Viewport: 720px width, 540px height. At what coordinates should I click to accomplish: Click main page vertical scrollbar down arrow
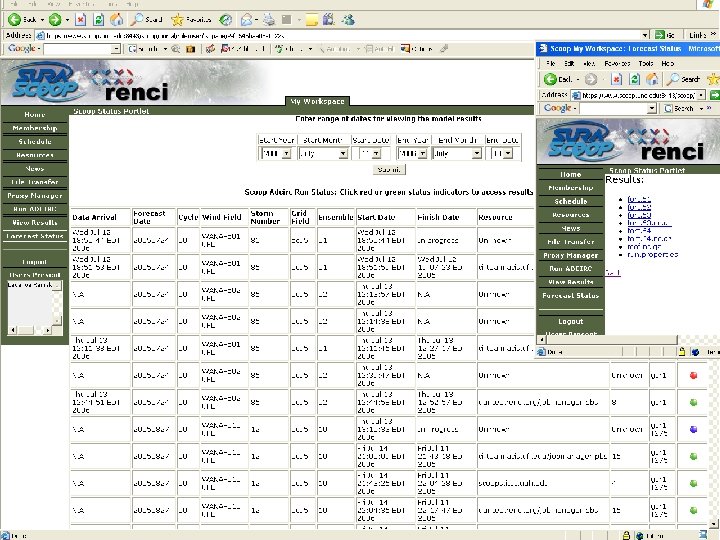pos(714,523)
